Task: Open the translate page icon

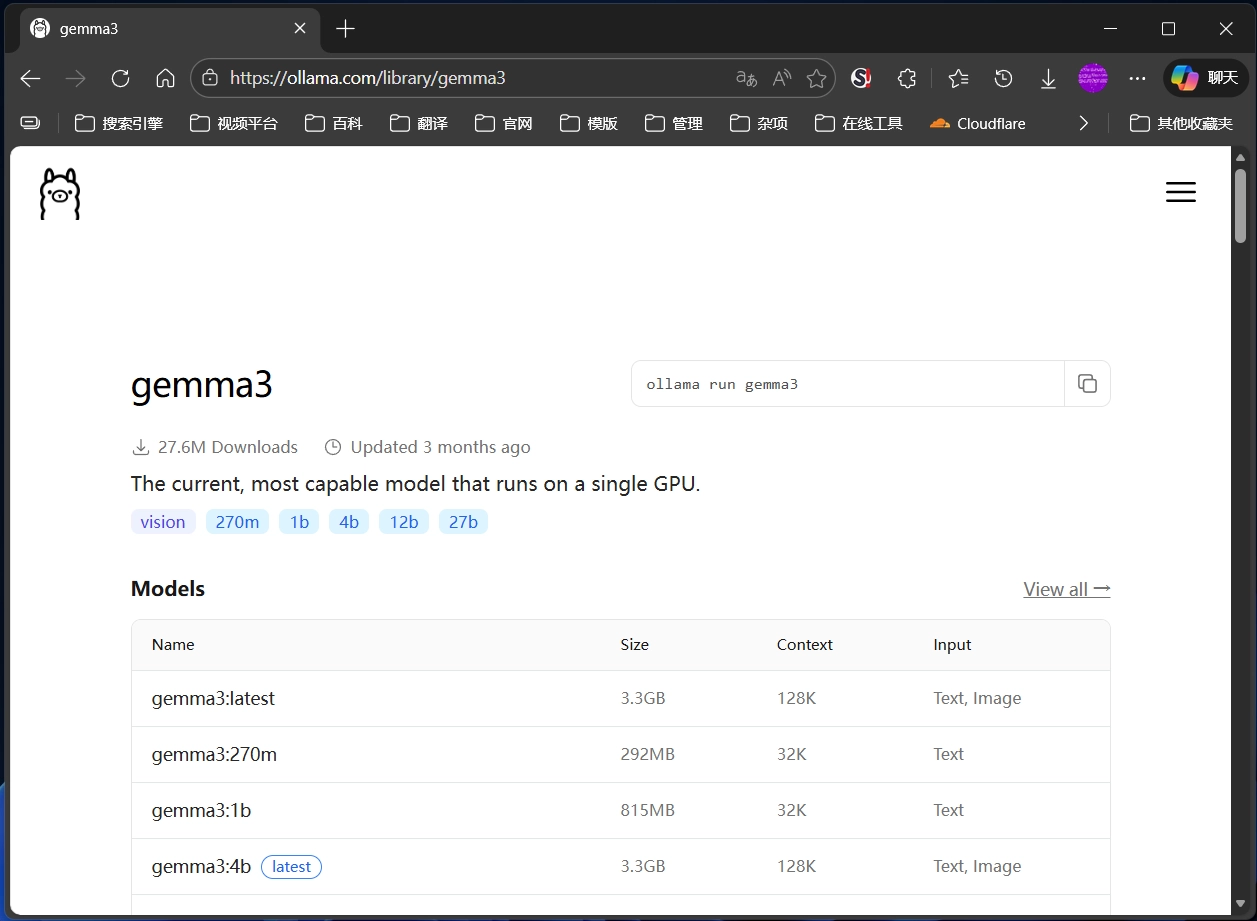Action: [746, 78]
